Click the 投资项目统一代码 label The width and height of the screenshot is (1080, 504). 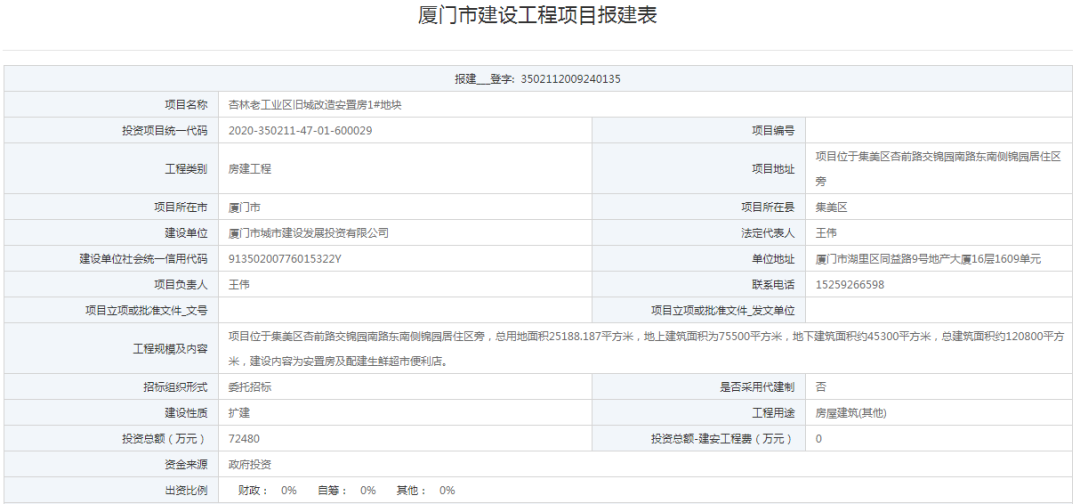point(164,131)
